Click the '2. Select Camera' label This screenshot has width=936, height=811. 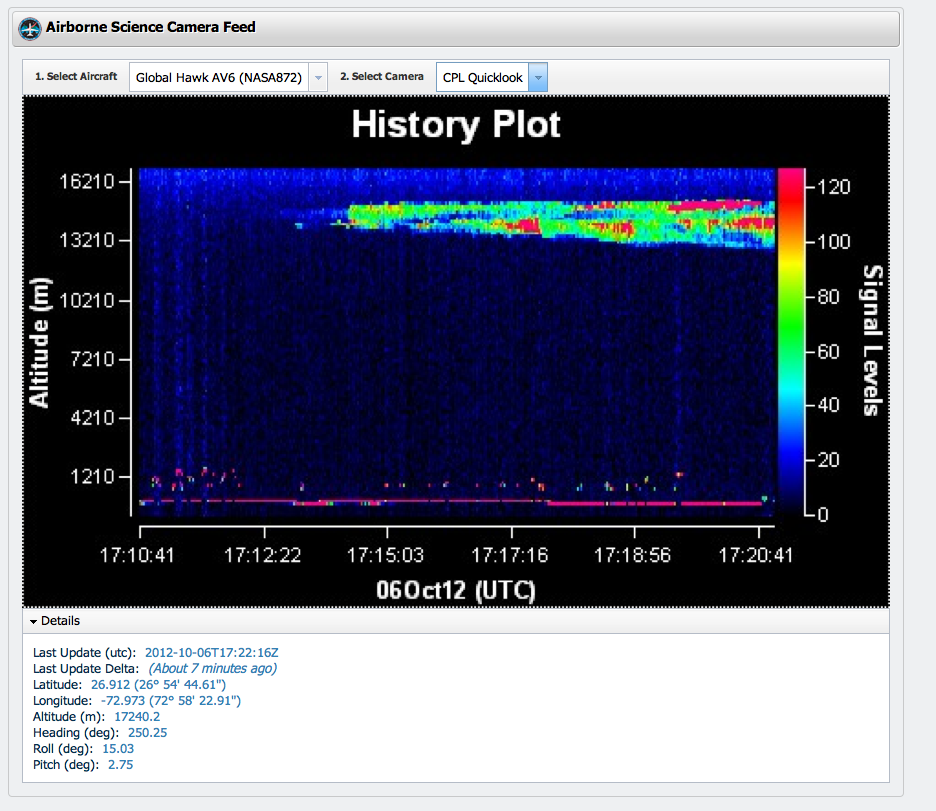[381, 77]
